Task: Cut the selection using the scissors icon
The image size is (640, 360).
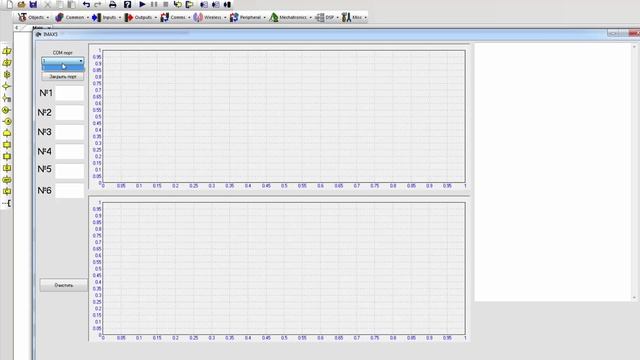Action: click(47, 4)
